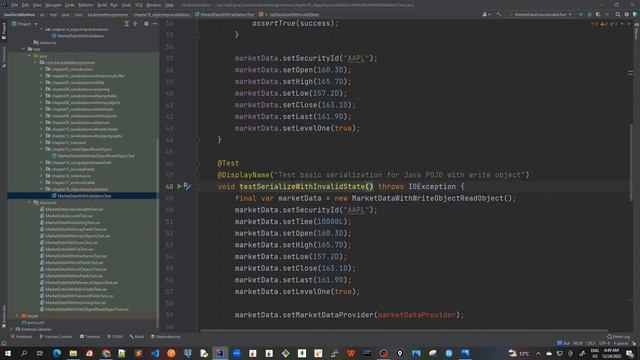This screenshot has height=360, width=640.
Task: Expand the target folder
Action: (x=17, y=316)
